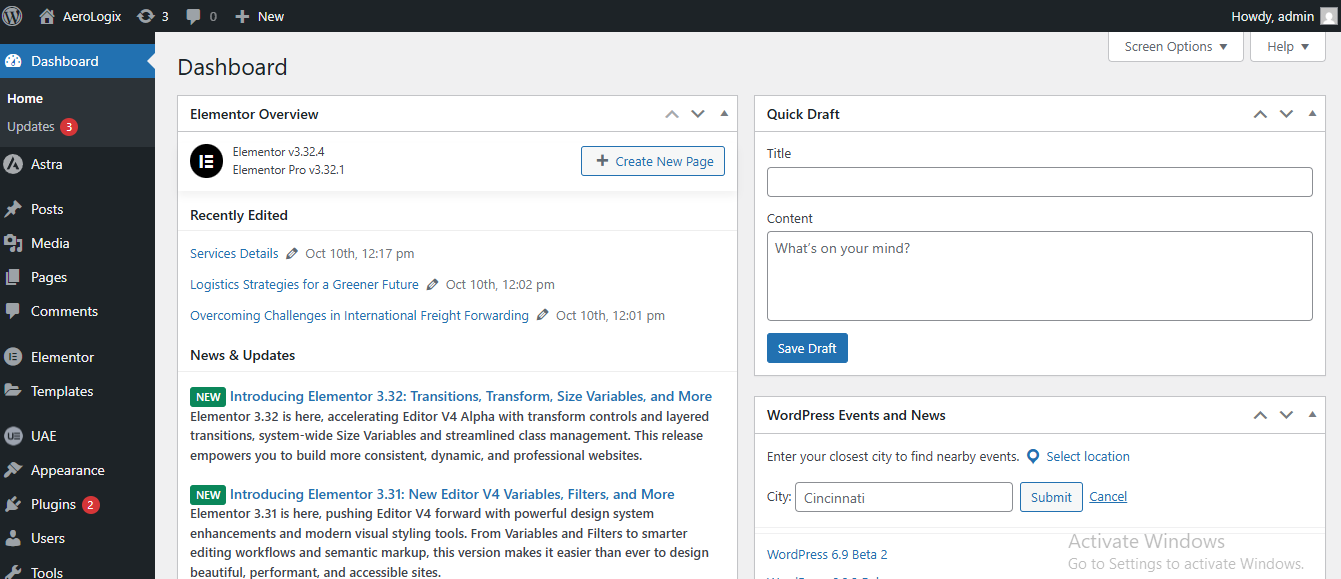Click the Quick Draft Title input field

(1039, 182)
